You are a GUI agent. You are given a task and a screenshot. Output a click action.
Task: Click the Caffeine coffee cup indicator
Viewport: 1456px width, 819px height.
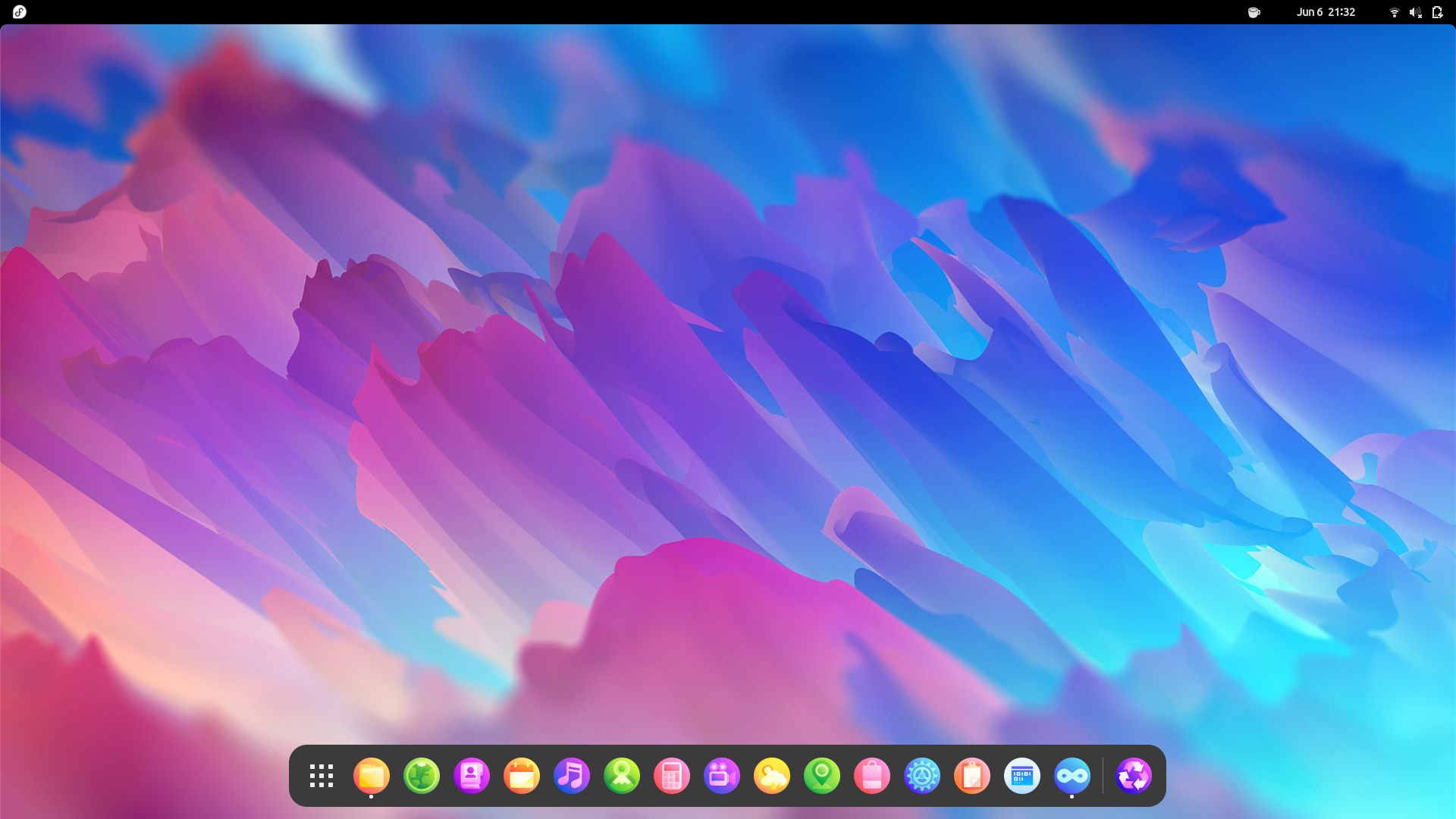tap(1254, 12)
